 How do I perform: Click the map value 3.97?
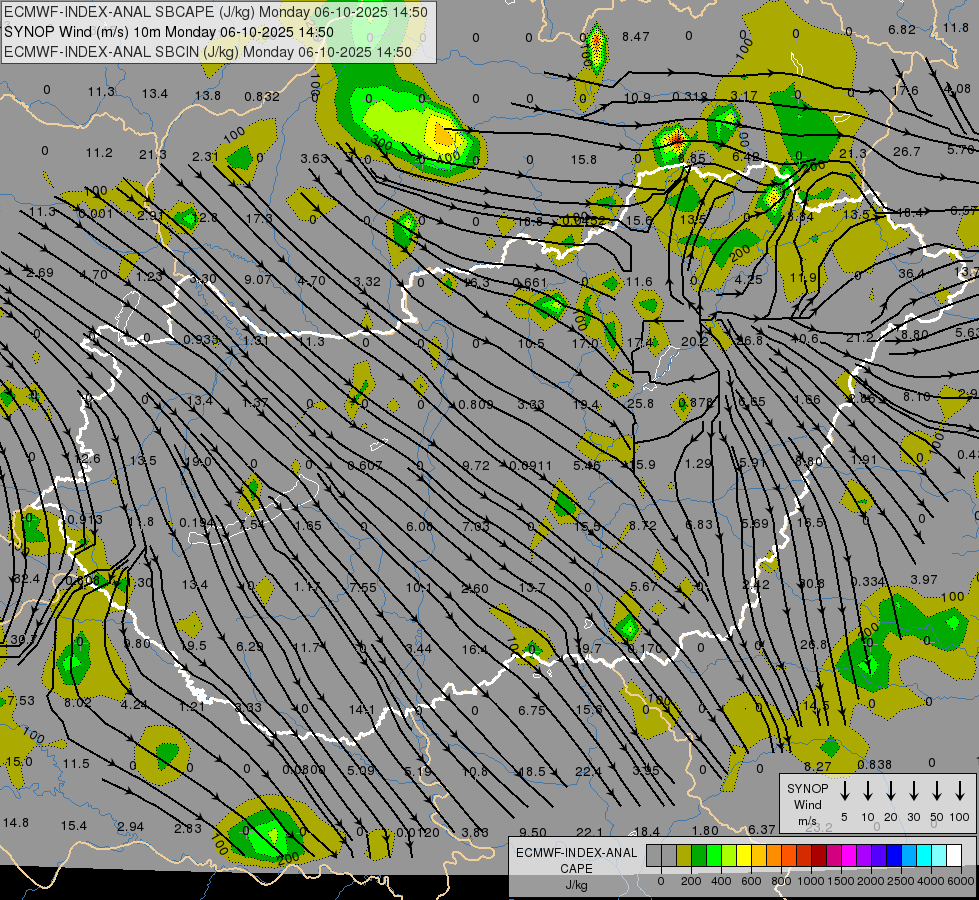(x=923, y=580)
